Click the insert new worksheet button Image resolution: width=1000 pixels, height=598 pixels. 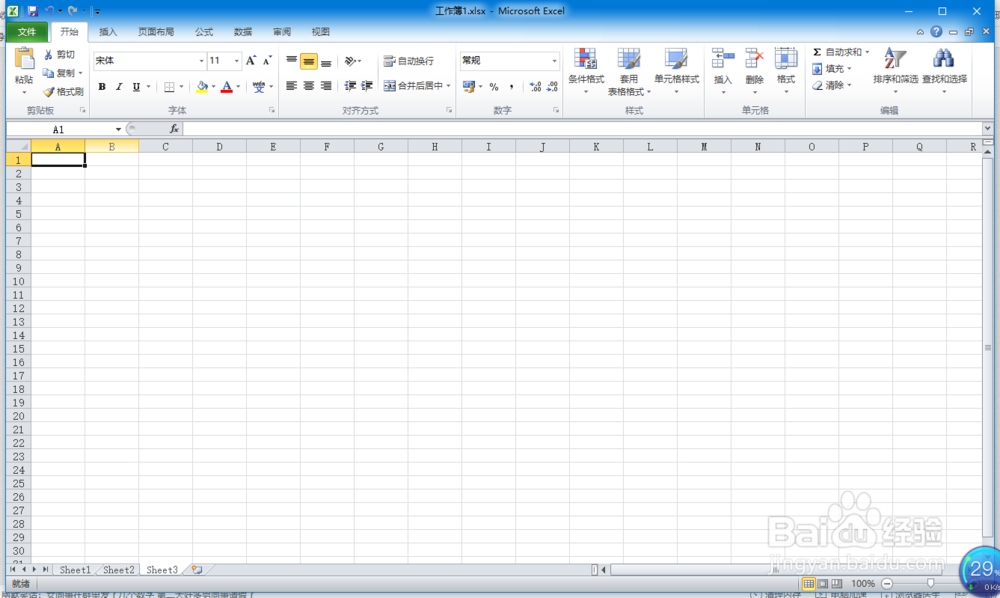coord(197,570)
